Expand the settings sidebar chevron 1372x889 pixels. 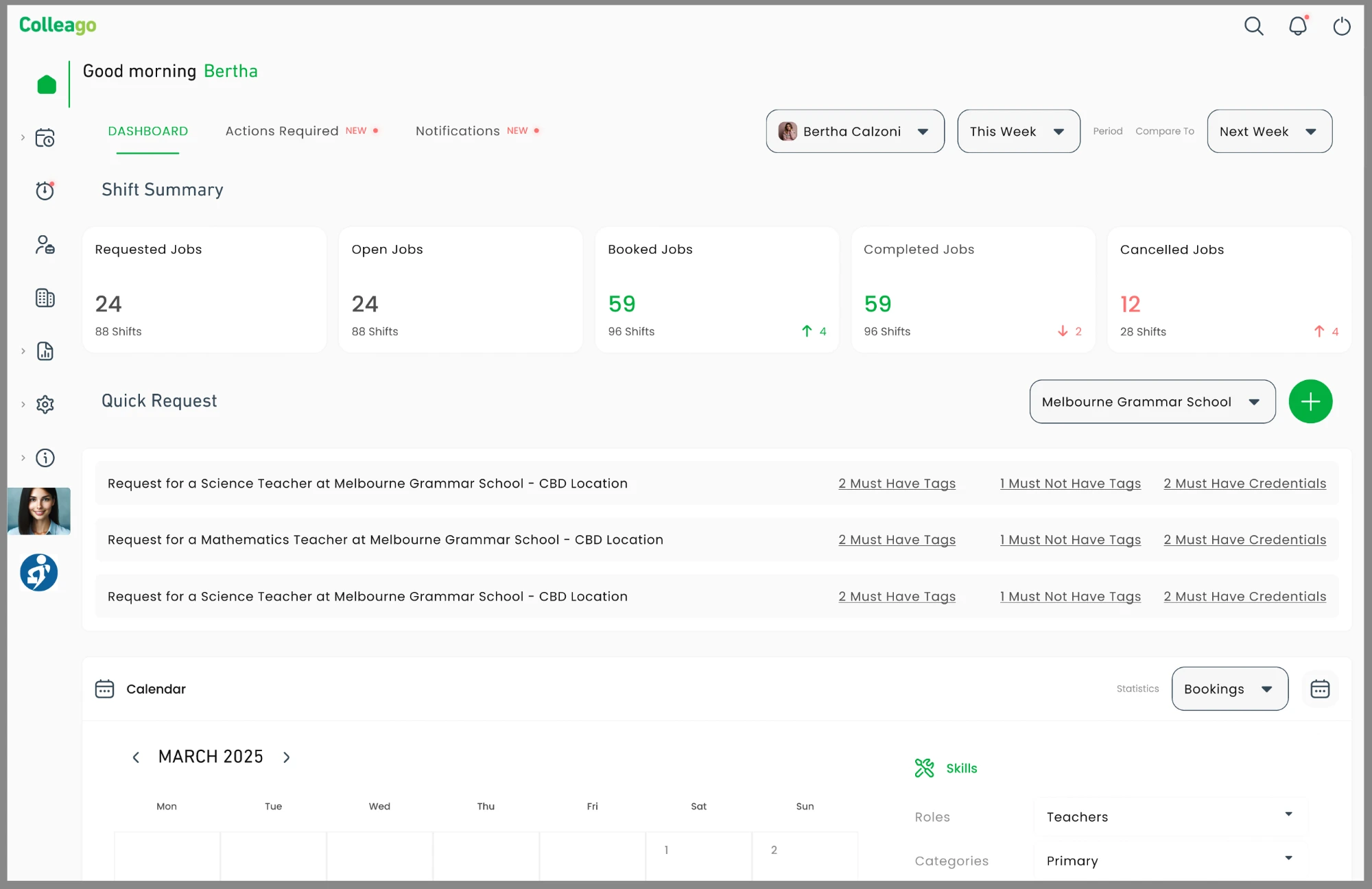[23, 404]
